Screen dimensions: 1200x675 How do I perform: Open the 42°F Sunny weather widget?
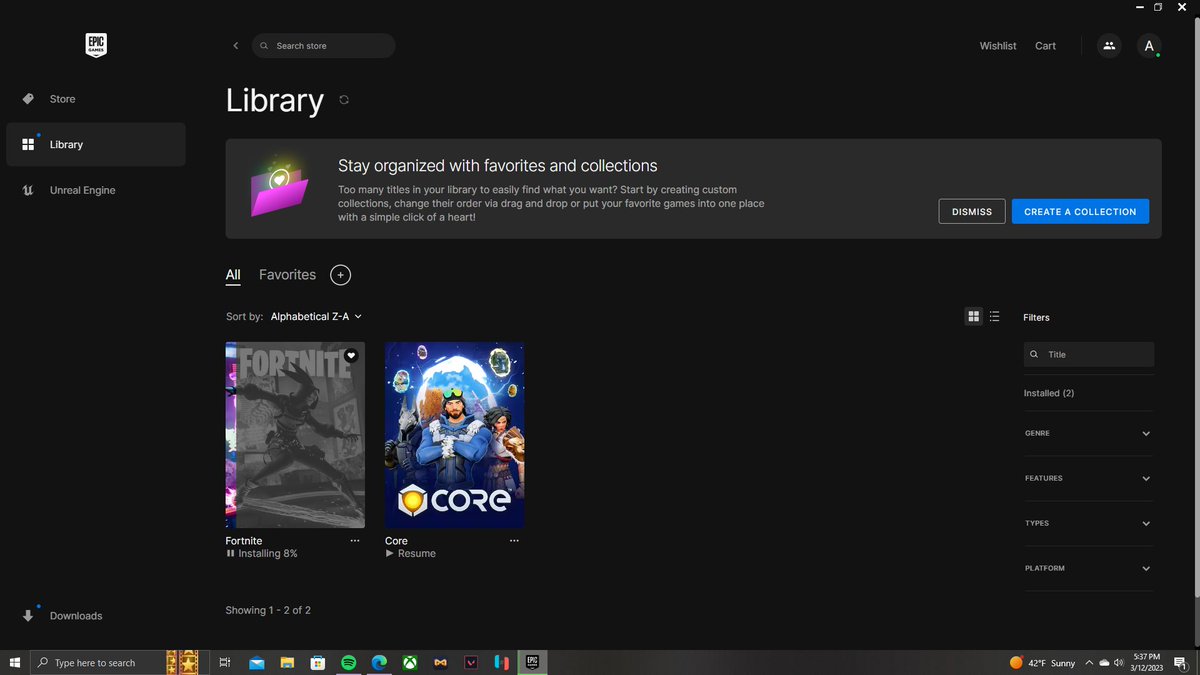click(x=1043, y=663)
